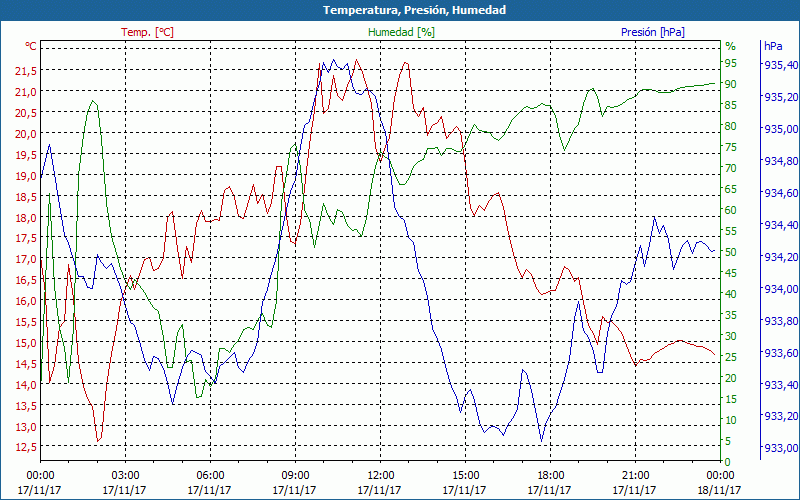Click the 18,5 temperature axis value
Screen dimensions: 800x500
click(x=26, y=196)
